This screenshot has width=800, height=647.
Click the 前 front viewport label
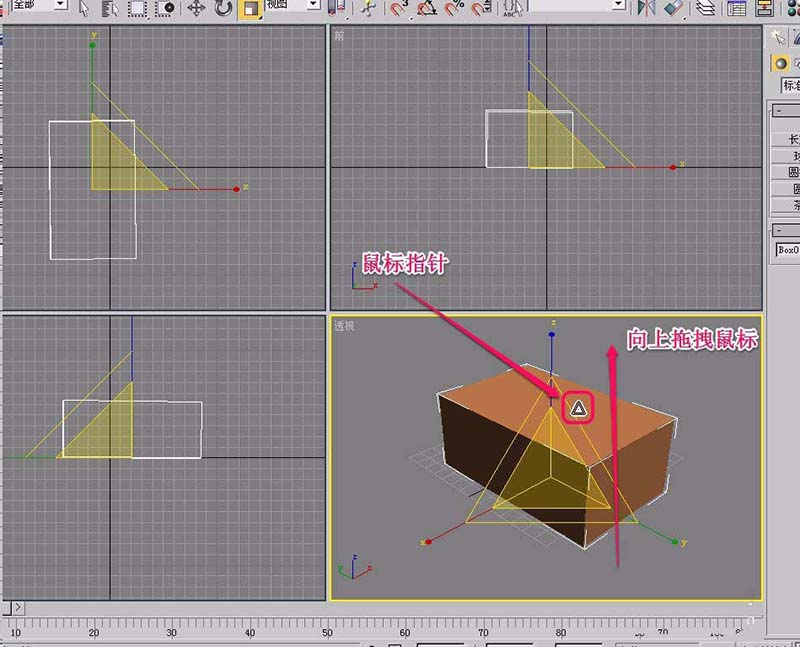point(339,36)
